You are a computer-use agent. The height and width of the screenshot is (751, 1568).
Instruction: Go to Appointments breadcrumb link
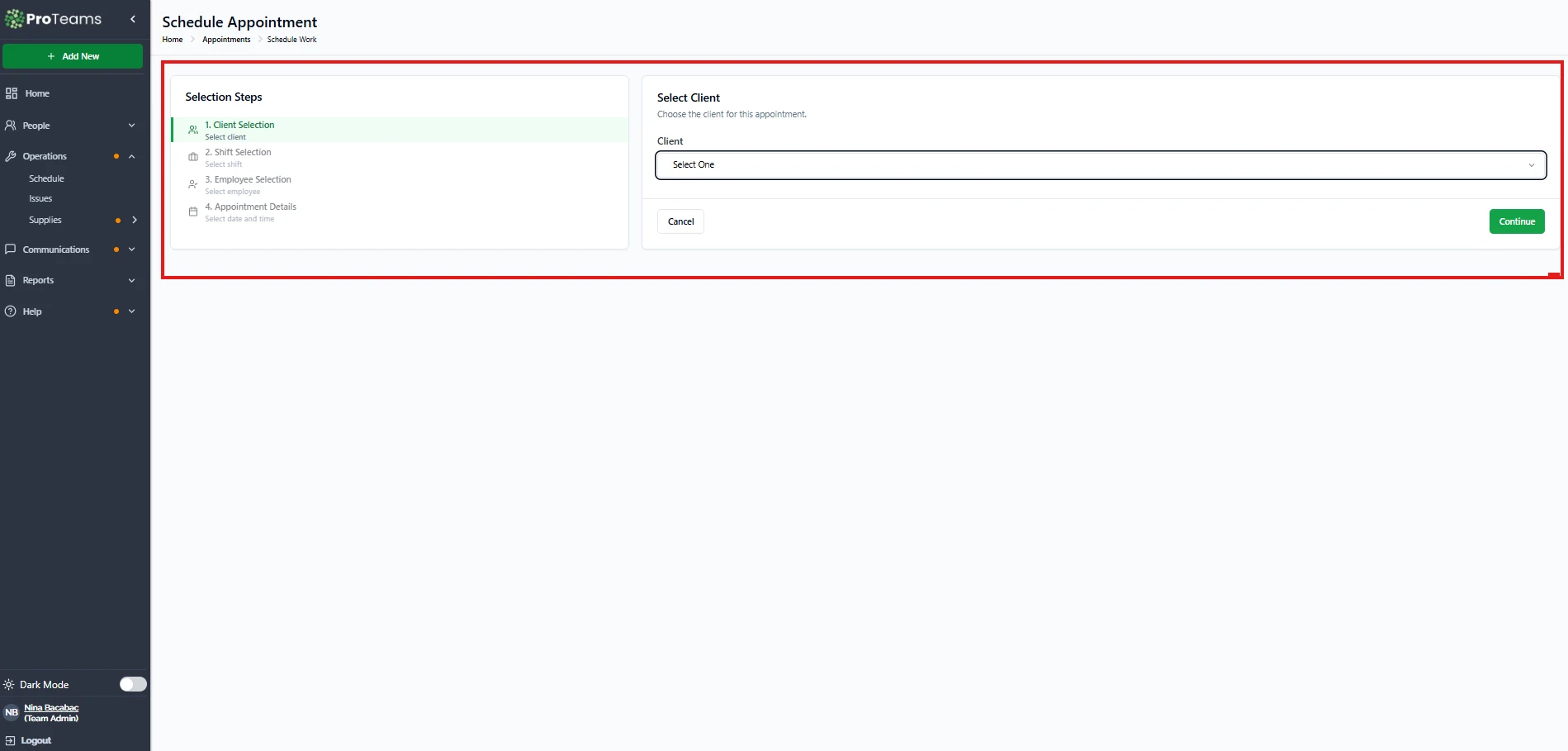coord(226,40)
